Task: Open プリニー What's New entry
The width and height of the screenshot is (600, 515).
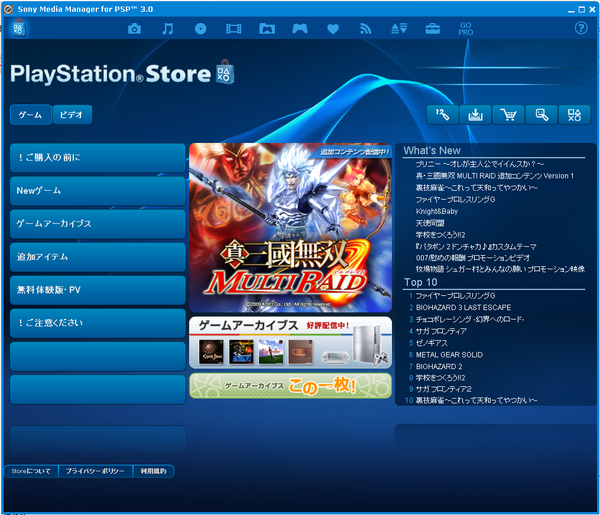Action: tap(479, 164)
